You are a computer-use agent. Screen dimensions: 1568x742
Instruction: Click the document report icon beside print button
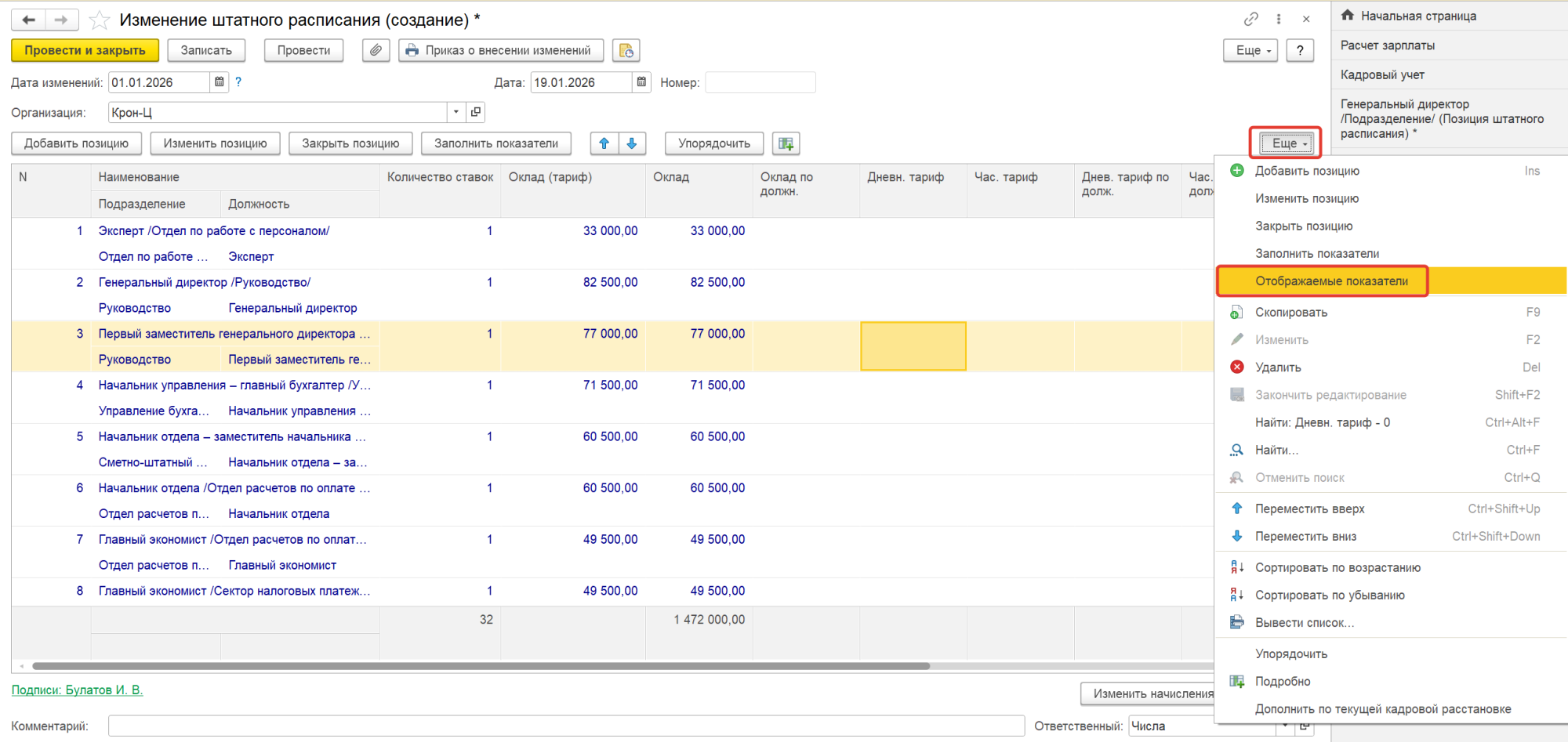coord(626,50)
